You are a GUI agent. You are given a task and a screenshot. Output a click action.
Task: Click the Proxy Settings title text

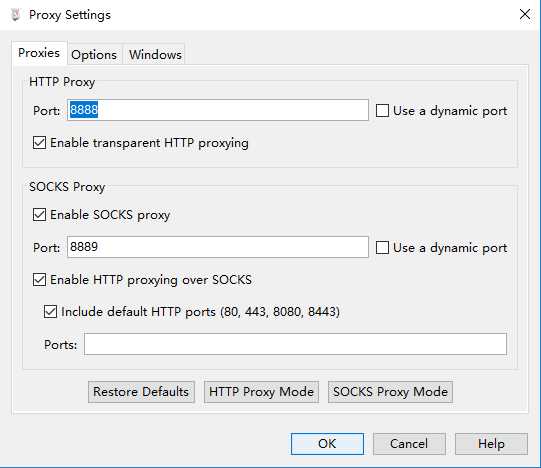point(70,15)
